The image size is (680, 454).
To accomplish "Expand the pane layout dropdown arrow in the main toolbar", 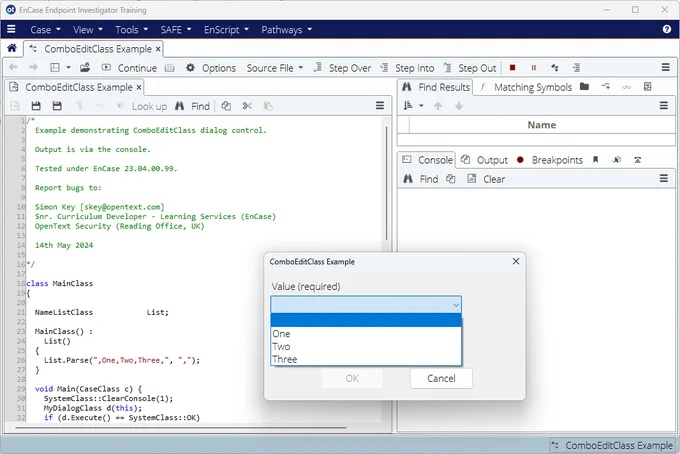I will 69,68.
